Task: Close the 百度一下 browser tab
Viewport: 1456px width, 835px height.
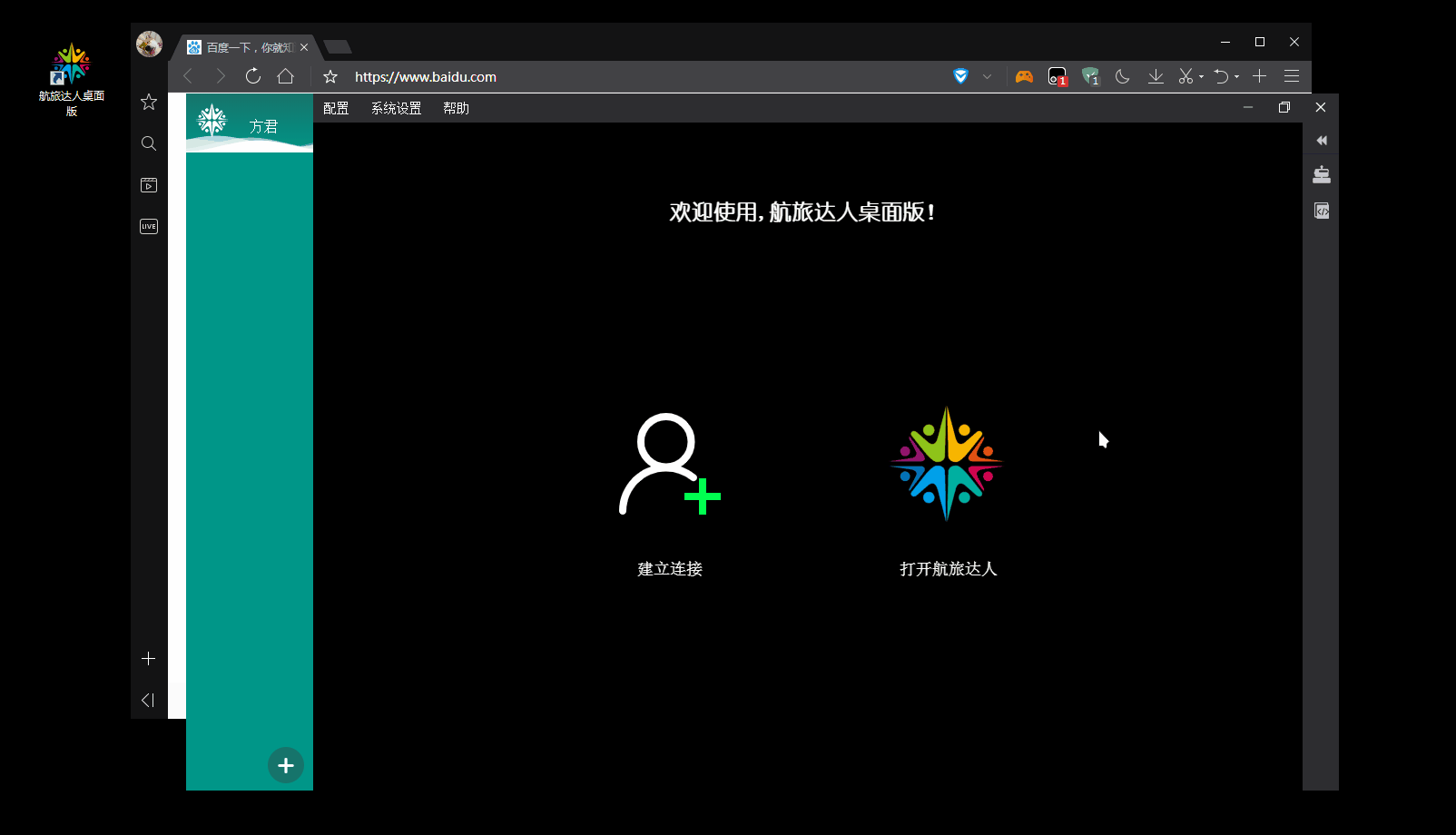Action: click(x=304, y=47)
